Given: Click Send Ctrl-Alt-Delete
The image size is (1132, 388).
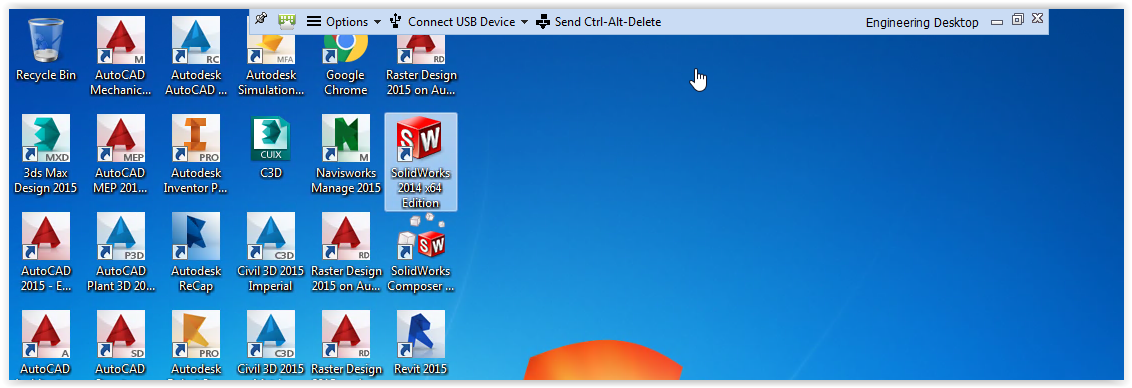Looking at the screenshot, I should [598, 22].
